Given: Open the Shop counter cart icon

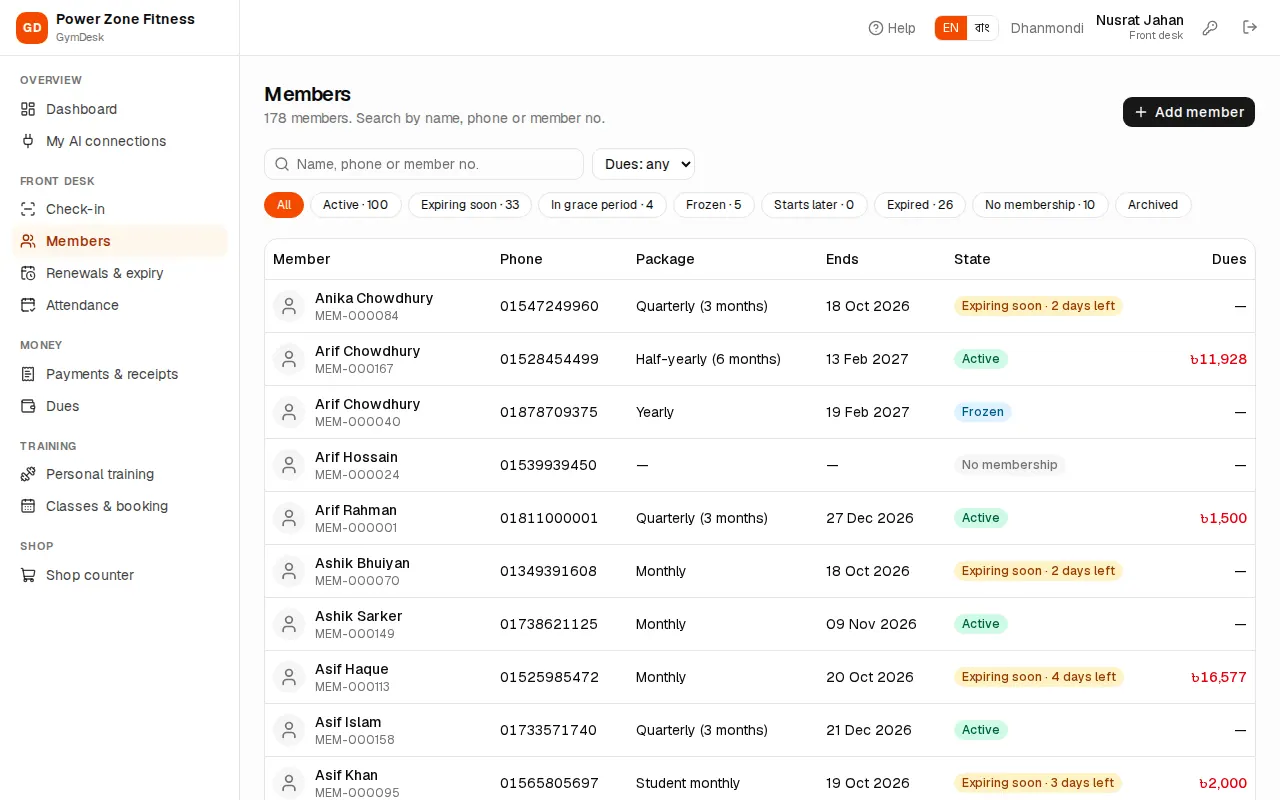Looking at the screenshot, I should 28,575.
